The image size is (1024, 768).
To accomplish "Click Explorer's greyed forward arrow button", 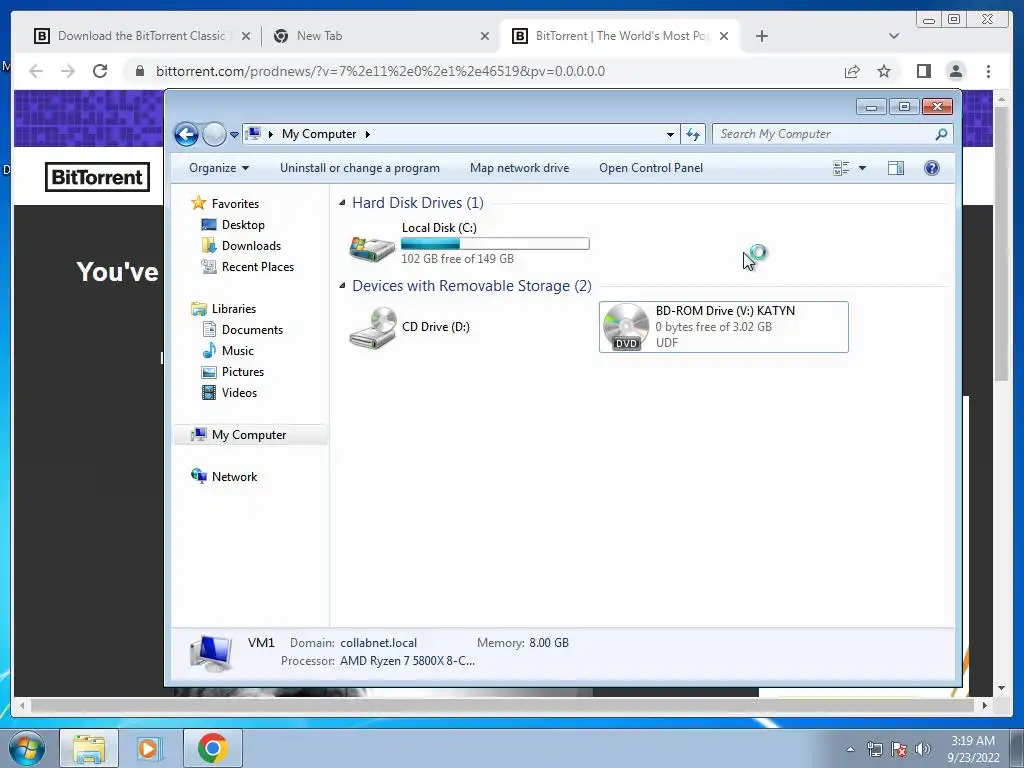I will tap(214, 135).
